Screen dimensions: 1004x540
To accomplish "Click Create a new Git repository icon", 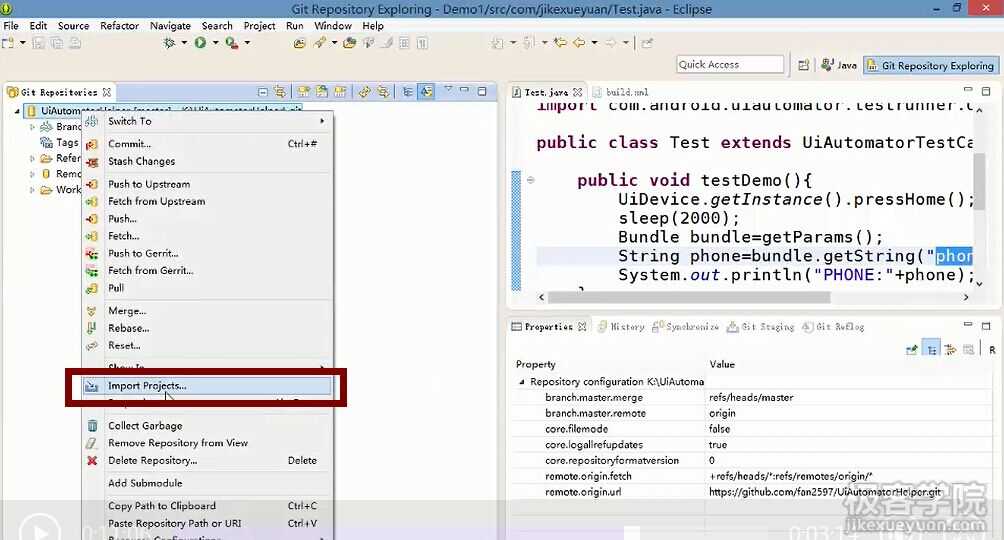I will point(340,92).
